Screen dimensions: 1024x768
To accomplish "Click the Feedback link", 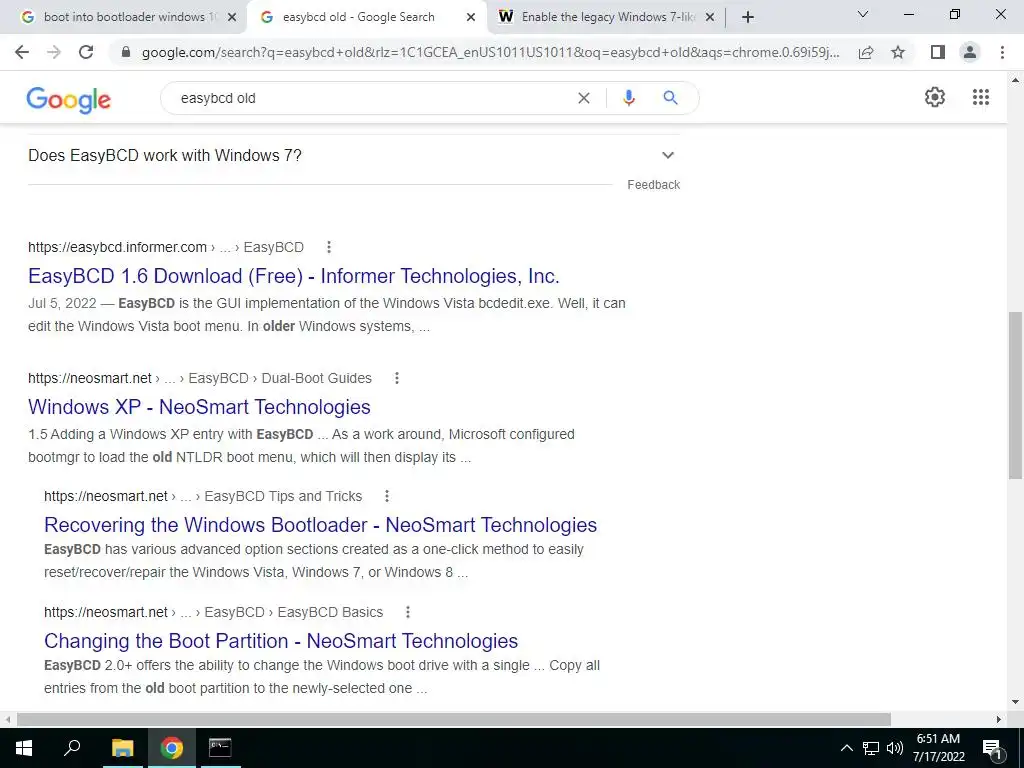I will click(x=653, y=185).
